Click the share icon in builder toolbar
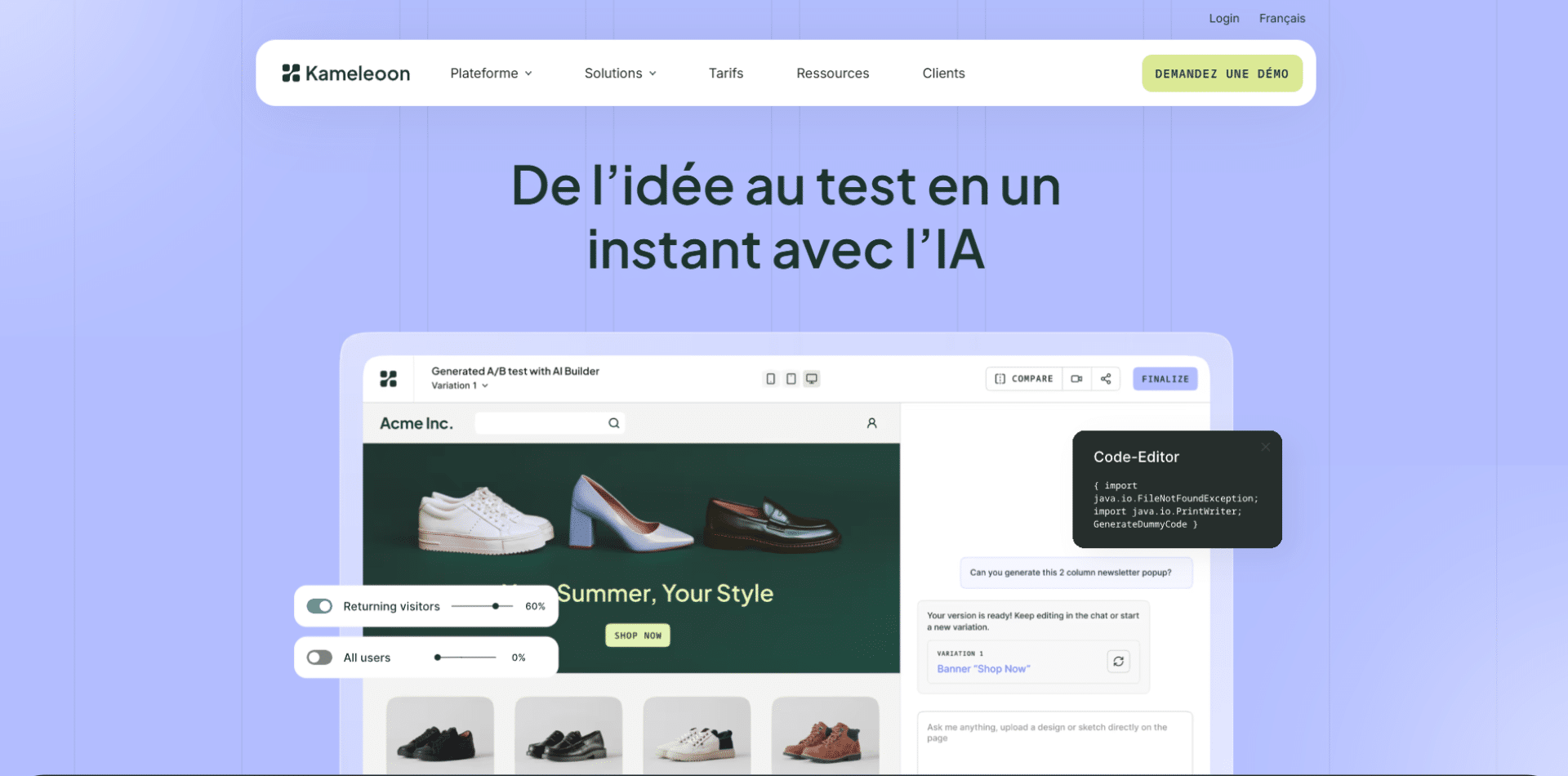Image resolution: width=1568 pixels, height=776 pixels. [x=1106, y=379]
